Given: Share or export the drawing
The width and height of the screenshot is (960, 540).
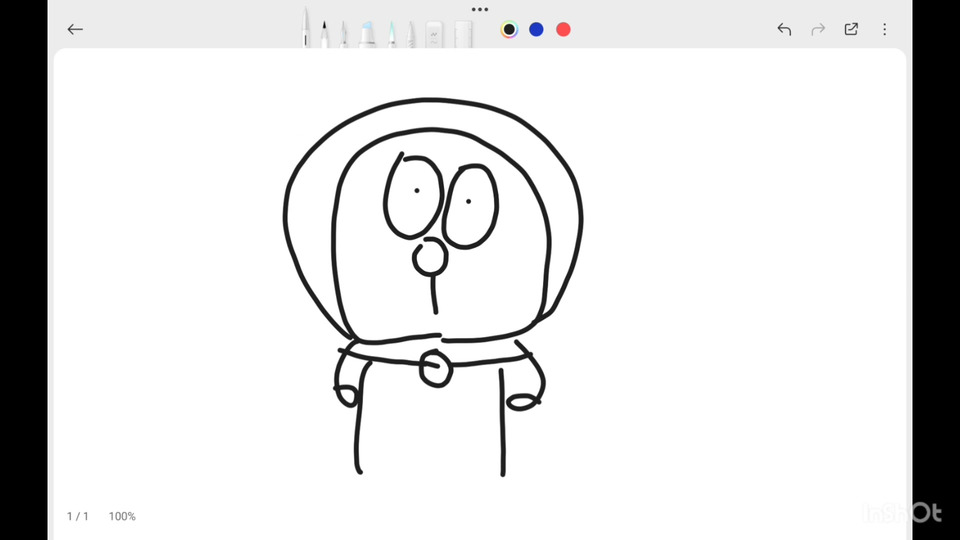Looking at the screenshot, I should pyautogui.click(x=851, y=29).
